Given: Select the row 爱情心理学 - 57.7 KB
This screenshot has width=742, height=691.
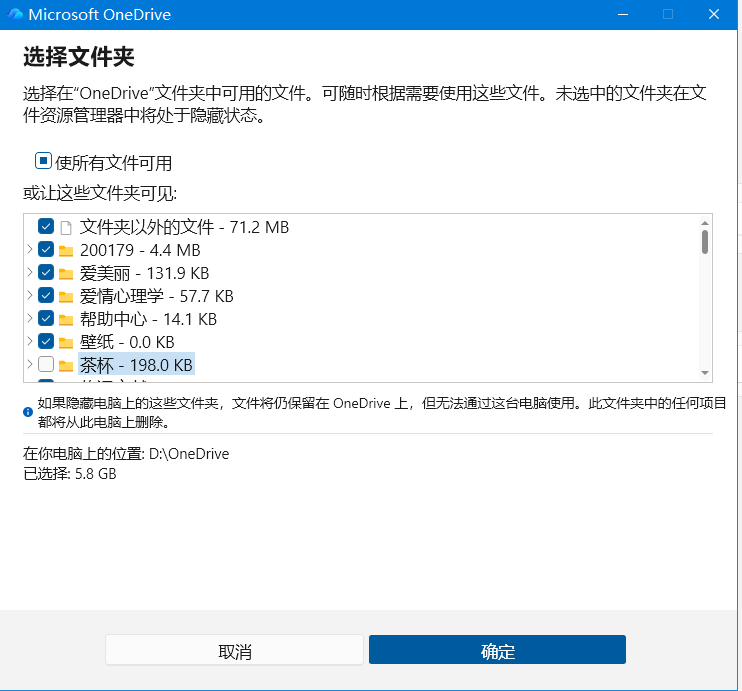Looking at the screenshot, I should click(157, 296).
